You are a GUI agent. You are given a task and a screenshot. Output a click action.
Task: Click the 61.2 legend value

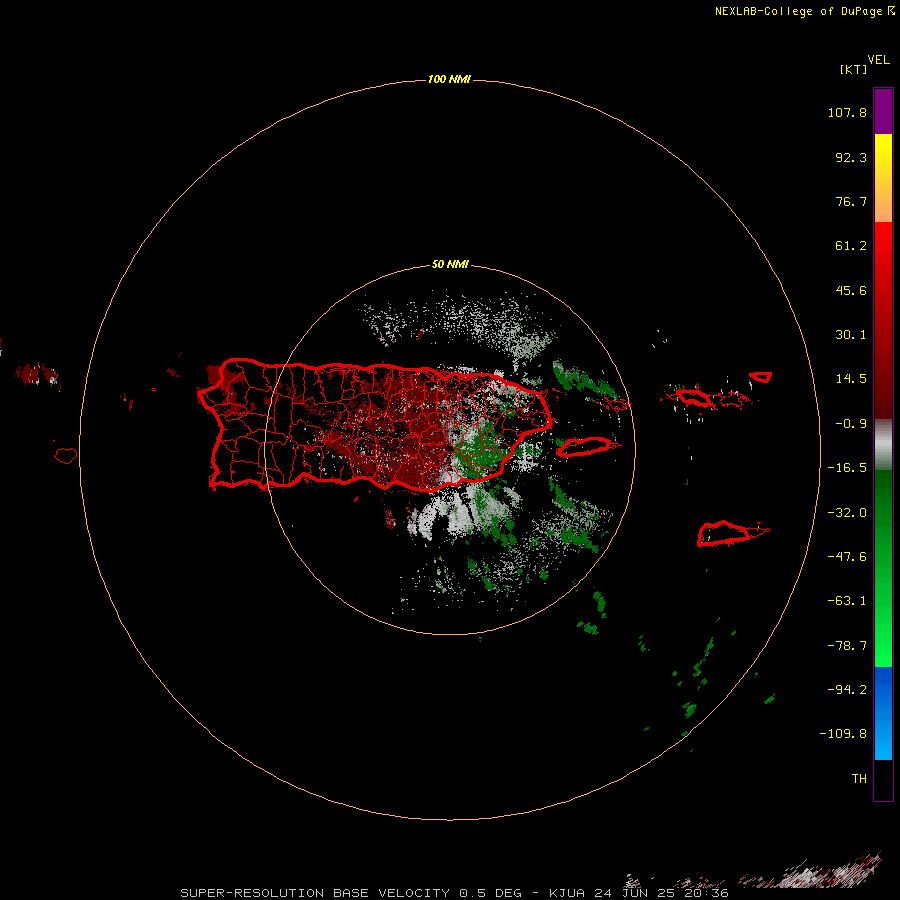(851, 246)
